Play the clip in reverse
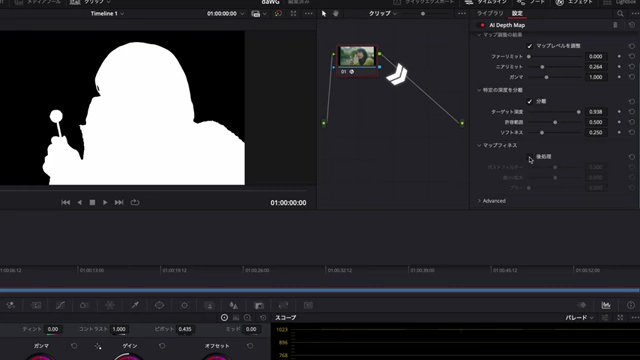 point(80,202)
